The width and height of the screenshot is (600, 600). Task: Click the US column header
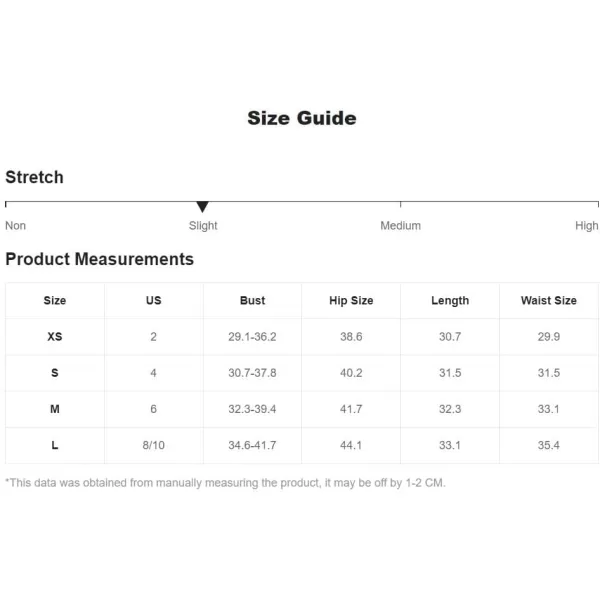pyautogui.click(x=153, y=300)
